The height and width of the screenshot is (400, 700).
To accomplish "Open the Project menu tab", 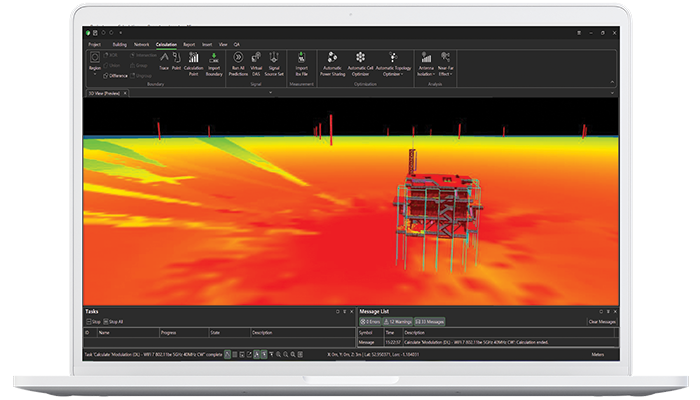I will coord(94,45).
